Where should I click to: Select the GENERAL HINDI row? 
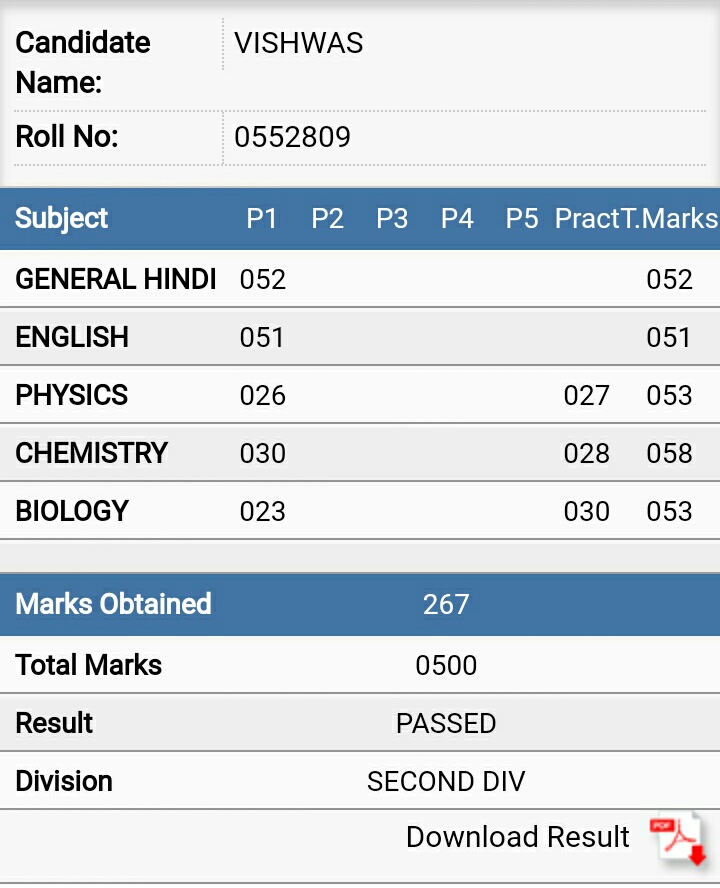(x=360, y=279)
